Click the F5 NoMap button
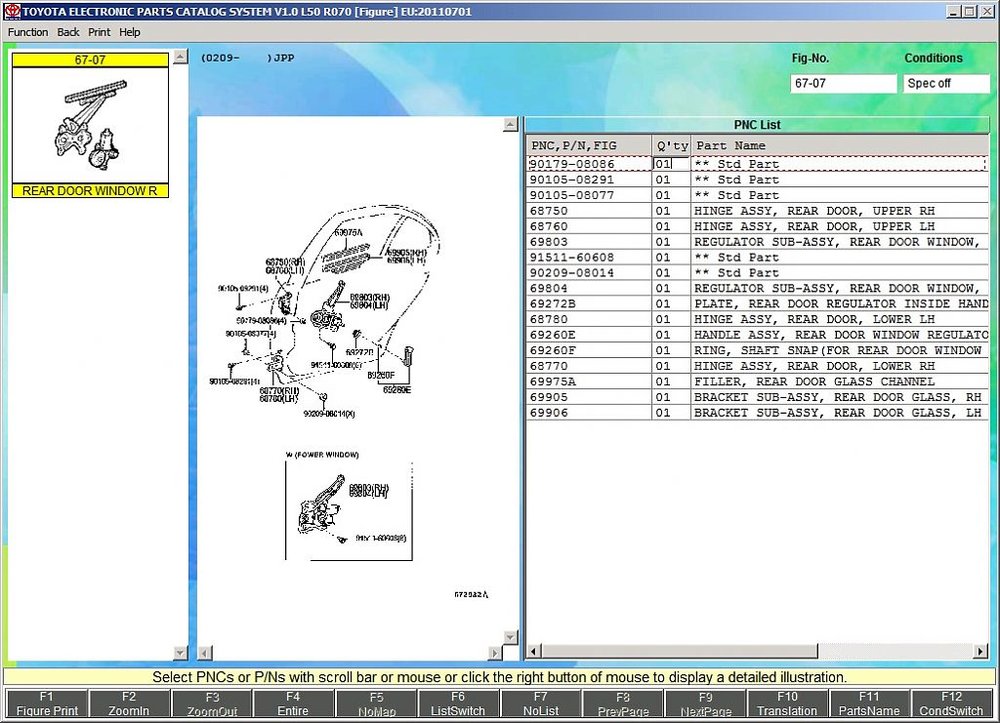Image resolution: width=1000 pixels, height=723 pixels. pos(376,703)
